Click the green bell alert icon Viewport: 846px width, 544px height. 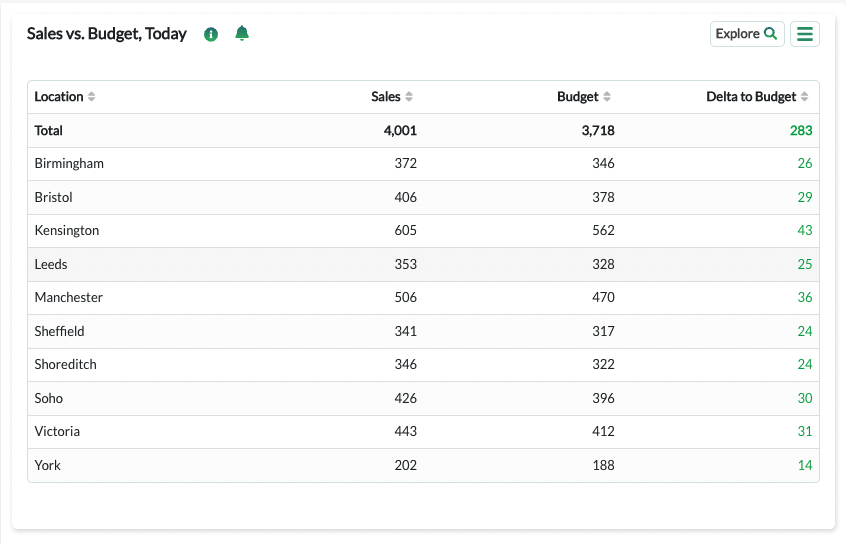[242, 33]
